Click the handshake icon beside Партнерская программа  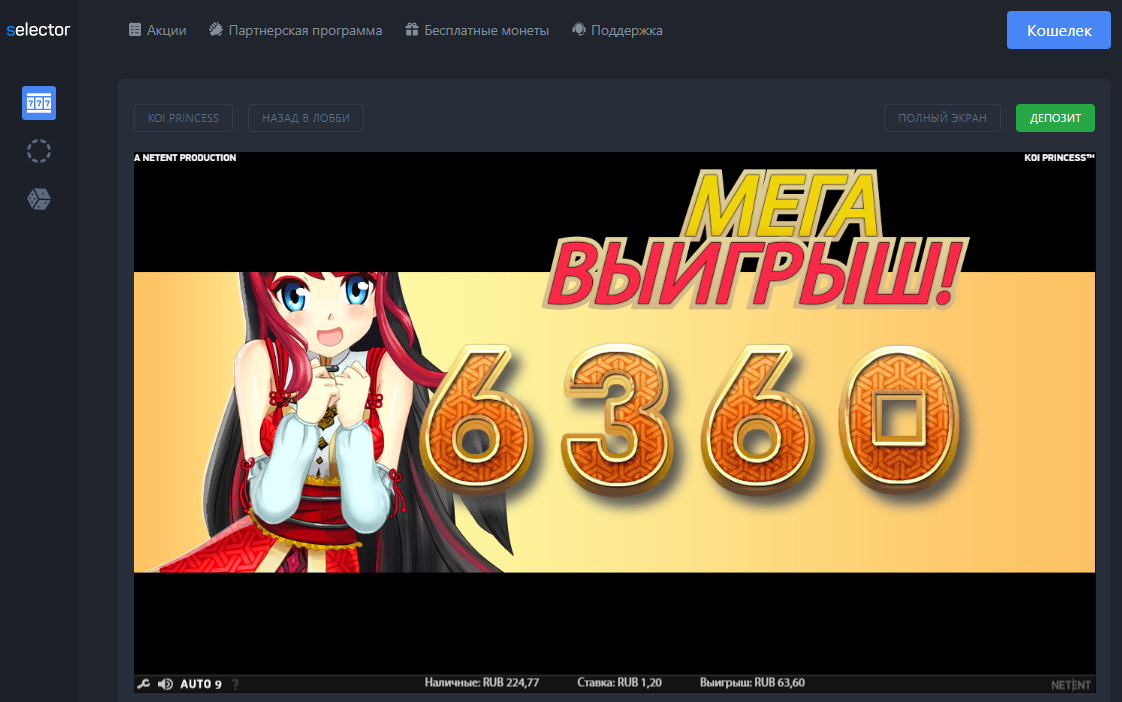coord(215,29)
